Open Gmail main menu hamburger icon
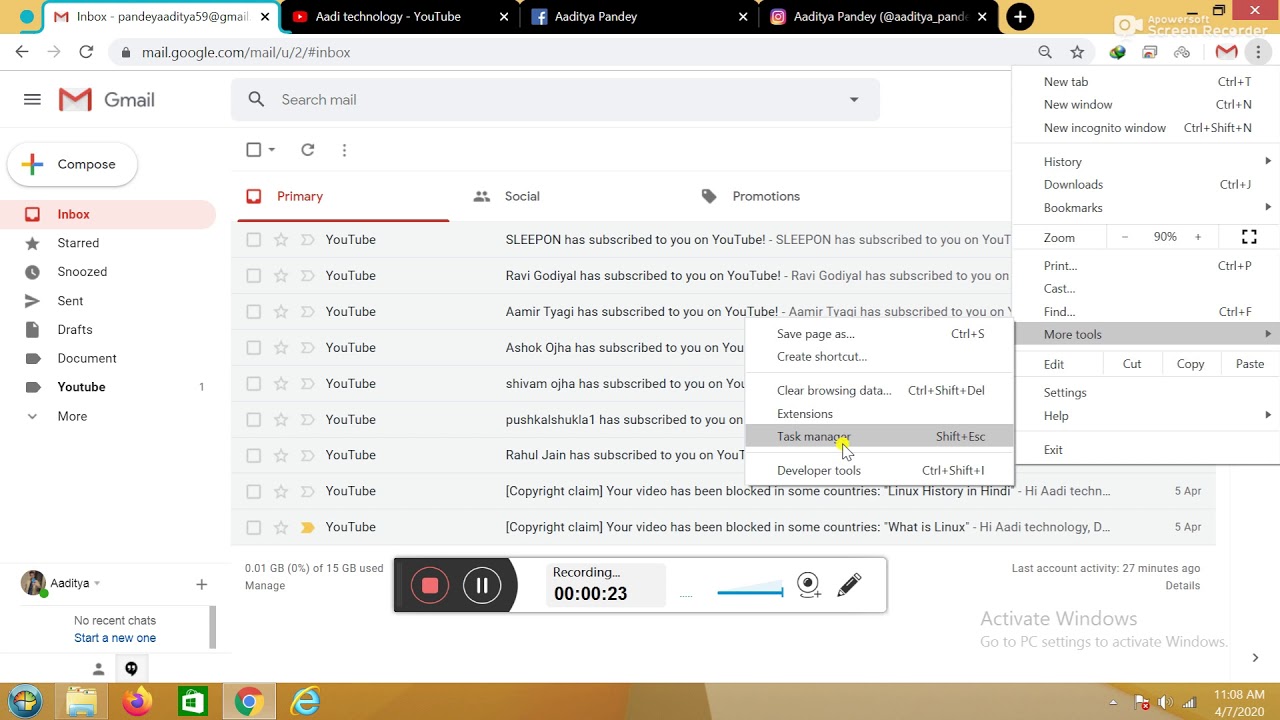 click(x=32, y=100)
